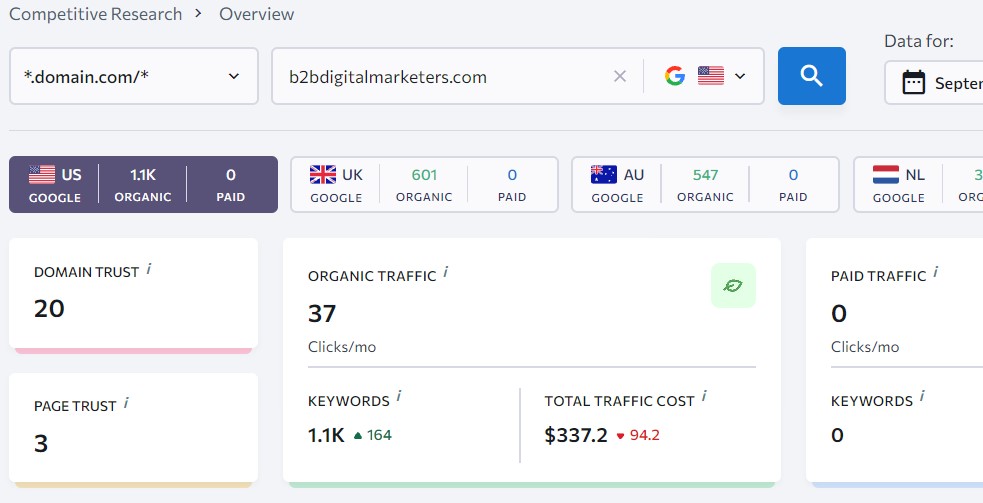The height and width of the screenshot is (503, 983).
Task: Click the UK flag icon
Action: coord(323,174)
